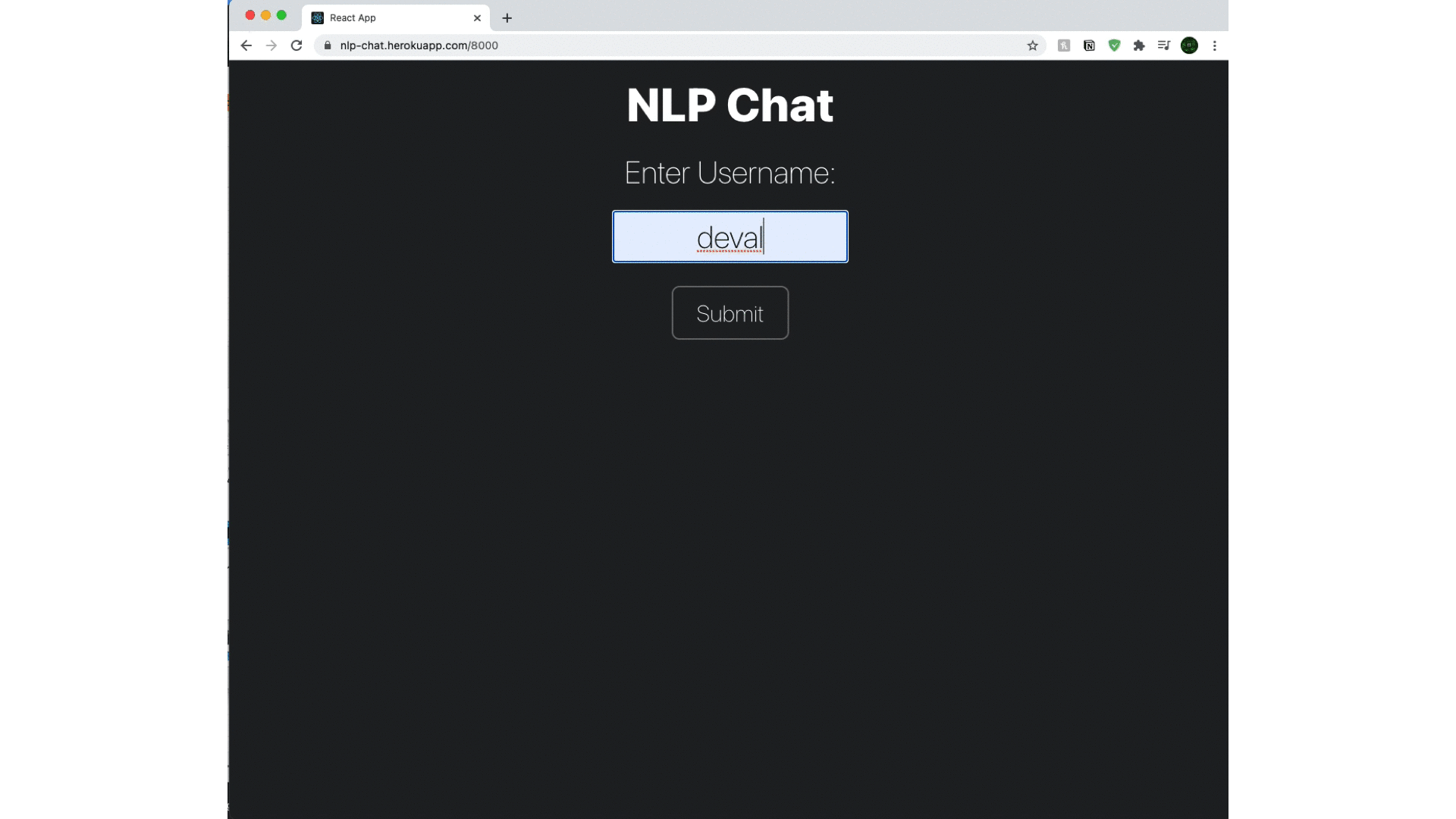1456x819 pixels.
Task: Click the NLP Chat heading
Action: 730,105
